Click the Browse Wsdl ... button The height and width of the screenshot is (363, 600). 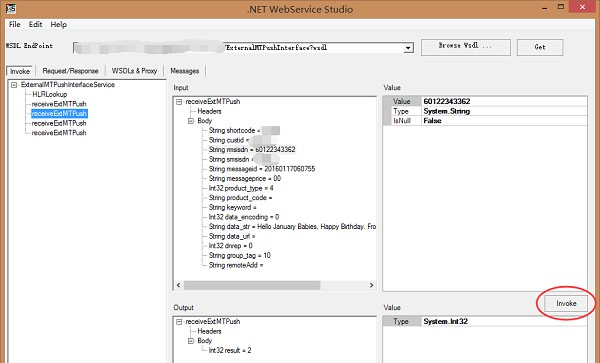click(x=466, y=47)
